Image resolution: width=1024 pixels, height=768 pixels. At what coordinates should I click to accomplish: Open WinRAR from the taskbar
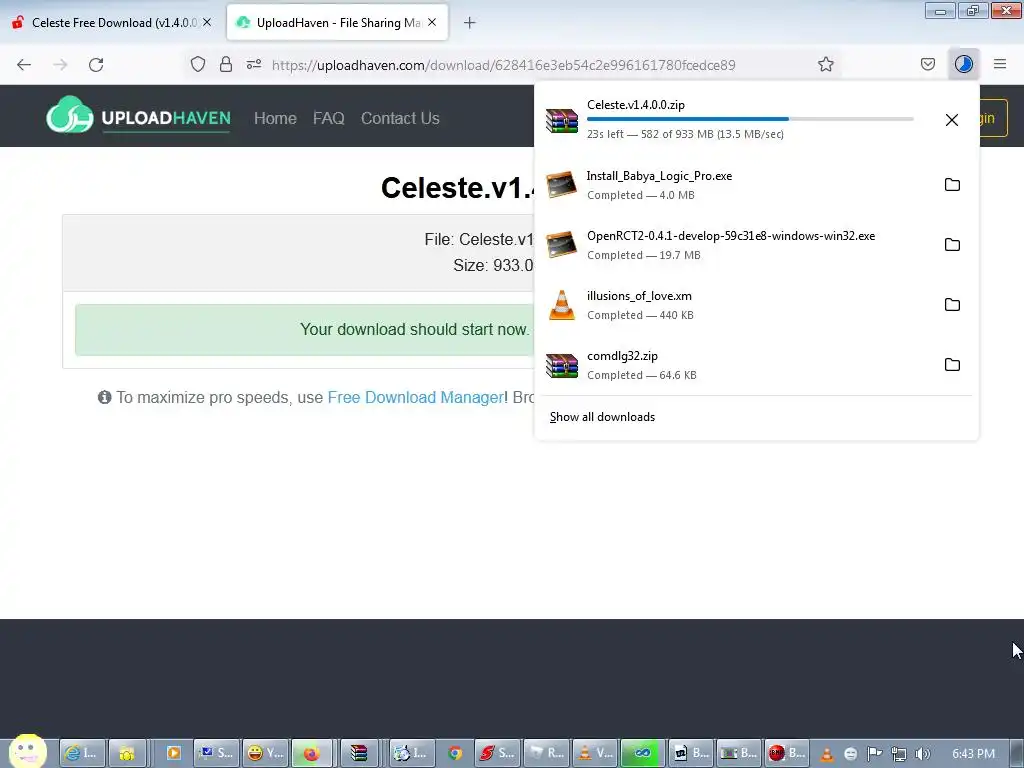tap(359, 753)
